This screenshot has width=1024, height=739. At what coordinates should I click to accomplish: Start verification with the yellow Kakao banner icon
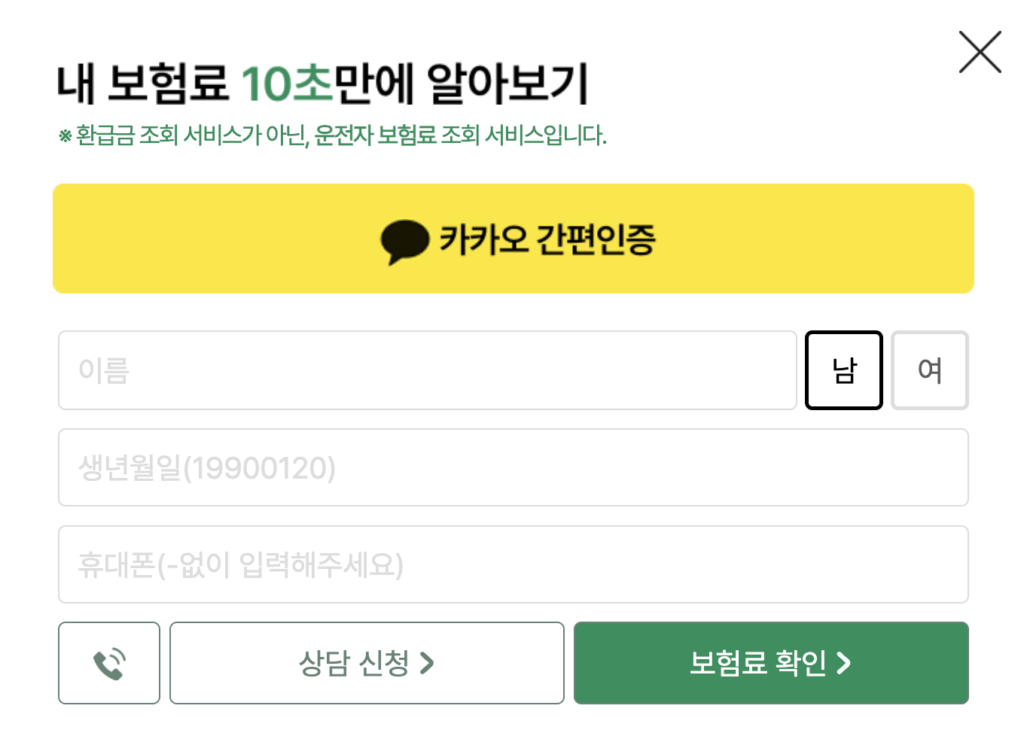(406, 239)
